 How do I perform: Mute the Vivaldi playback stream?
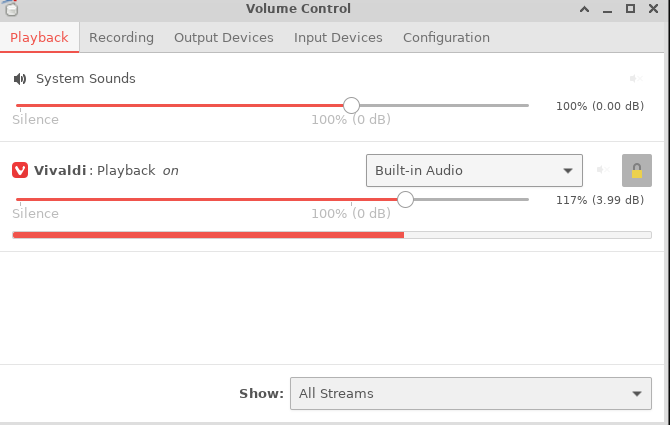click(x=603, y=170)
